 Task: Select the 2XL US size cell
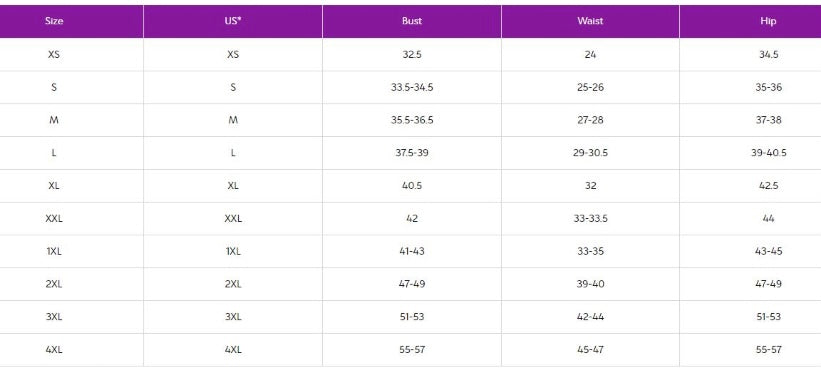pyautogui.click(x=233, y=284)
